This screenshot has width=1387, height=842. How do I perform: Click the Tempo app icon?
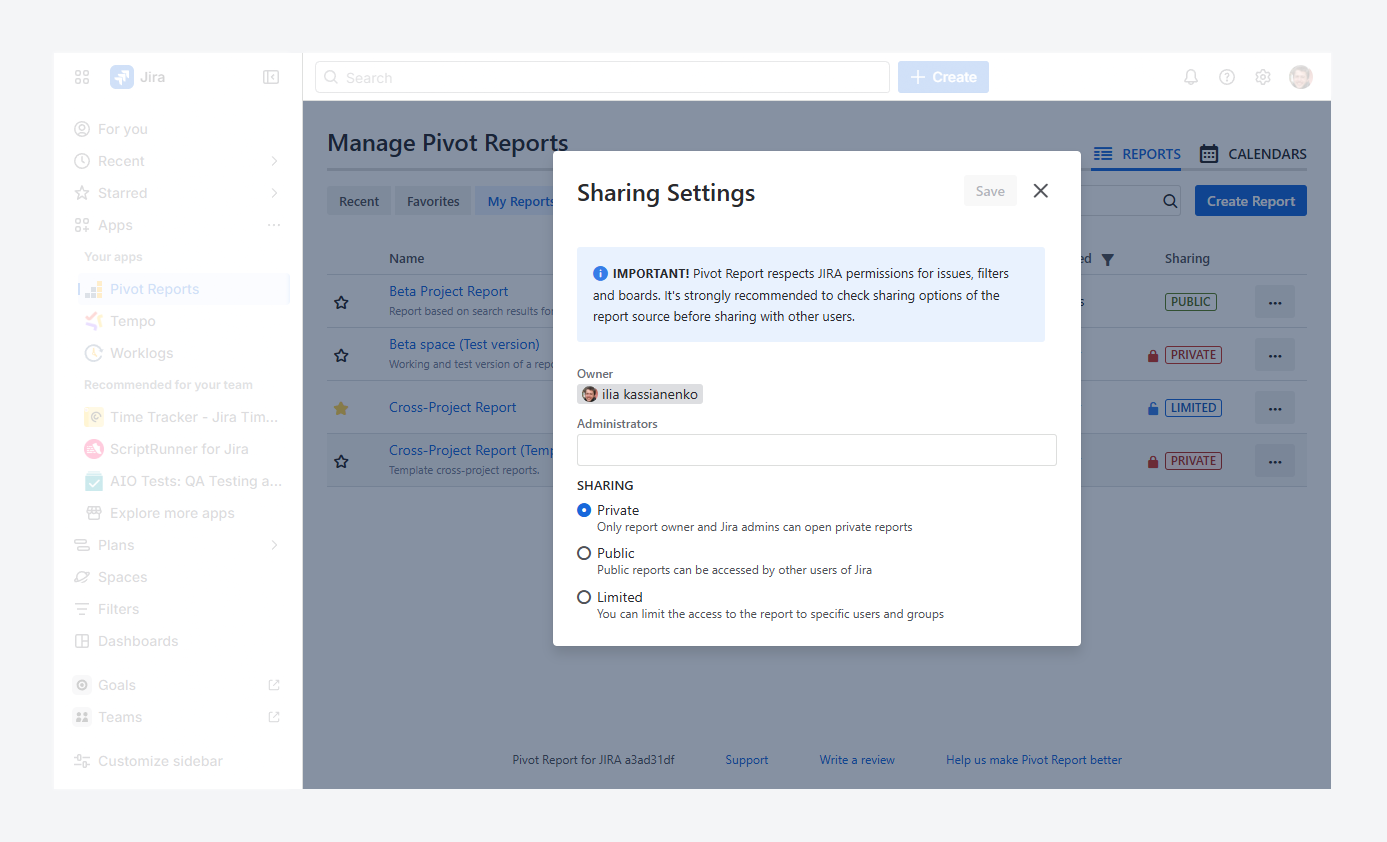click(x=93, y=321)
